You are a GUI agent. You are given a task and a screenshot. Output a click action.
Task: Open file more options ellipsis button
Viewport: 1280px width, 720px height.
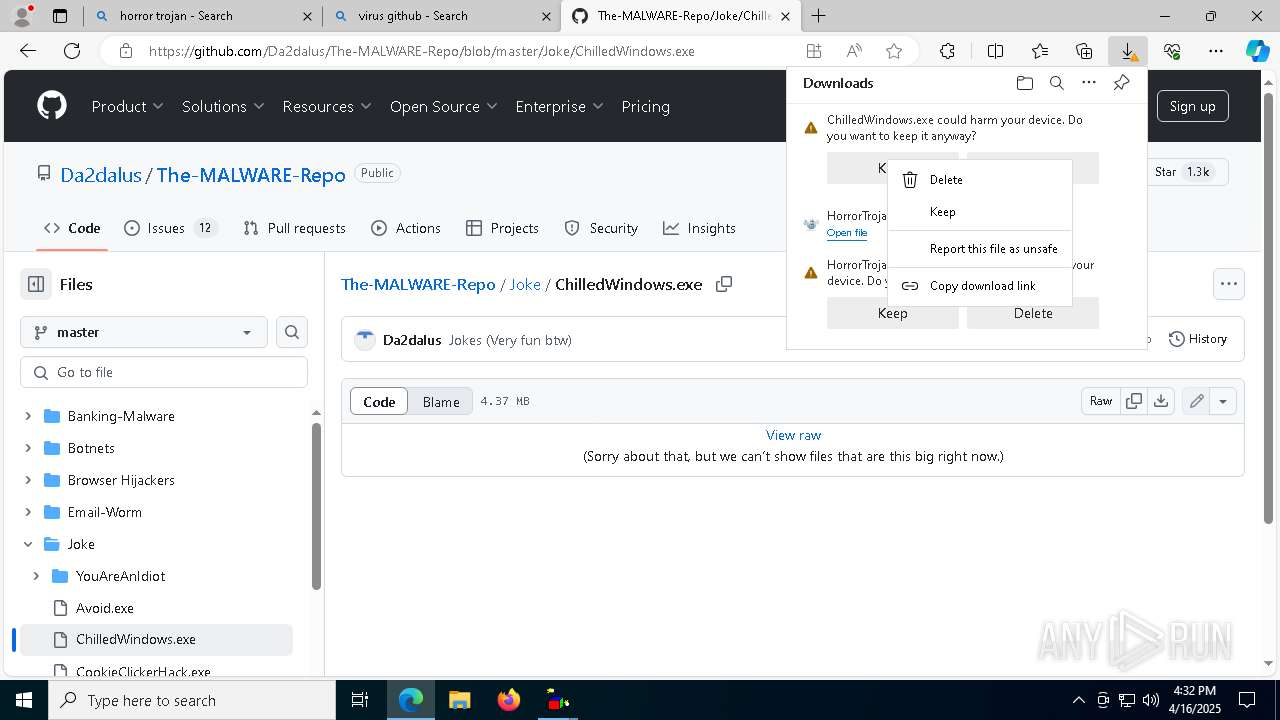(x=1229, y=284)
